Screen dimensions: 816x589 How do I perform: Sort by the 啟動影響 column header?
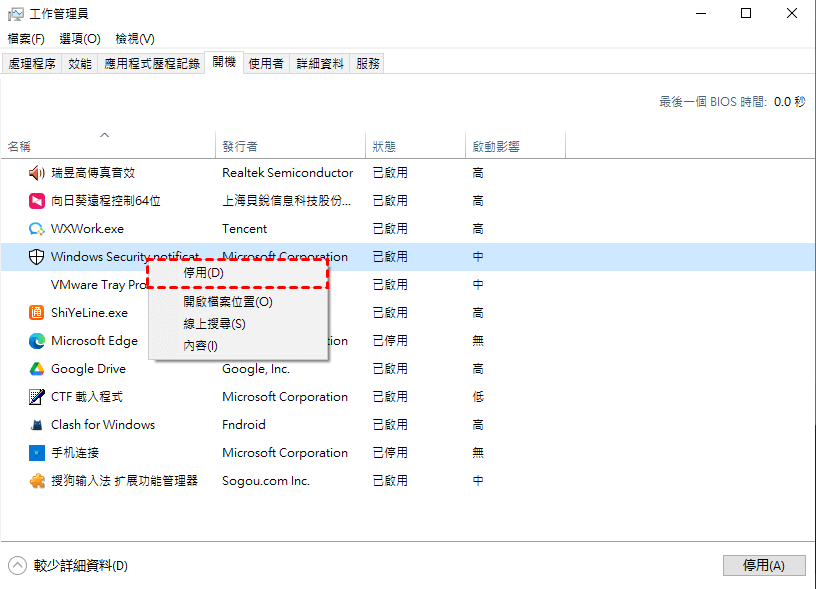pyautogui.click(x=515, y=146)
